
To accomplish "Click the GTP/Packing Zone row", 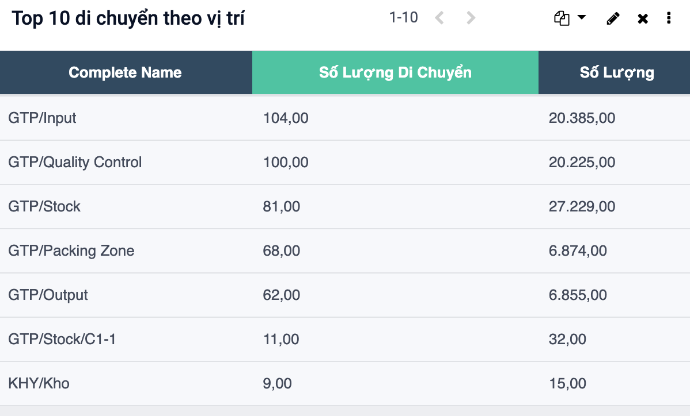I will [x=71, y=250].
